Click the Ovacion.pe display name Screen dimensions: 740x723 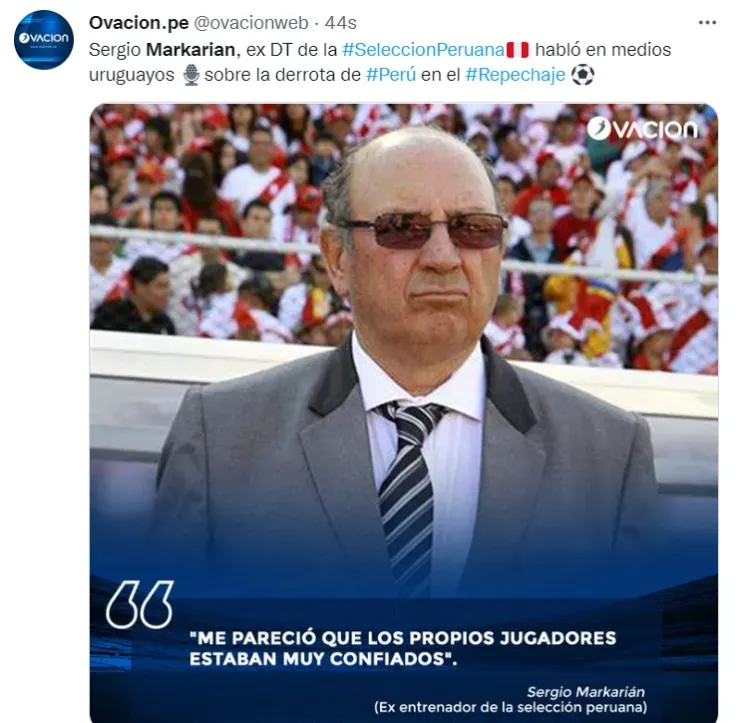click(139, 23)
